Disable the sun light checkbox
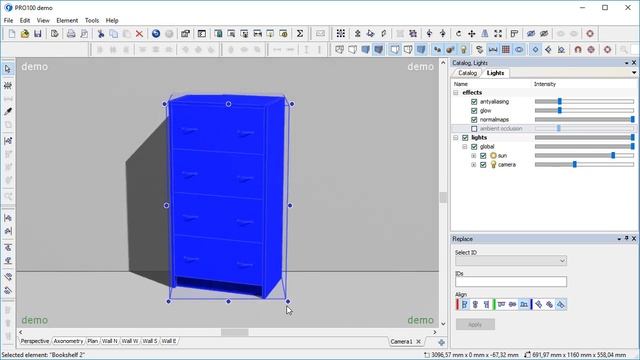The height and width of the screenshot is (360, 640). pyautogui.click(x=483, y=156)
